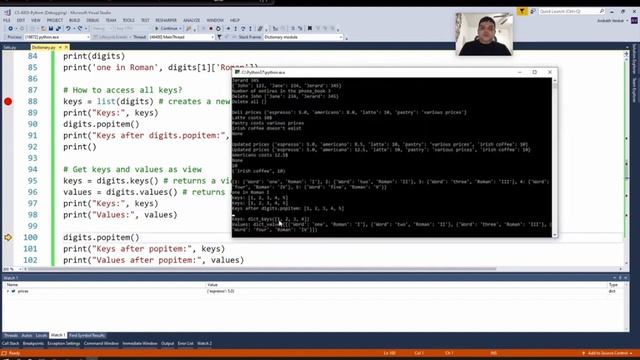This screenshot has width=640, height=360.
Task: Click the Navigate Backward icon
Action: point(11,29)
